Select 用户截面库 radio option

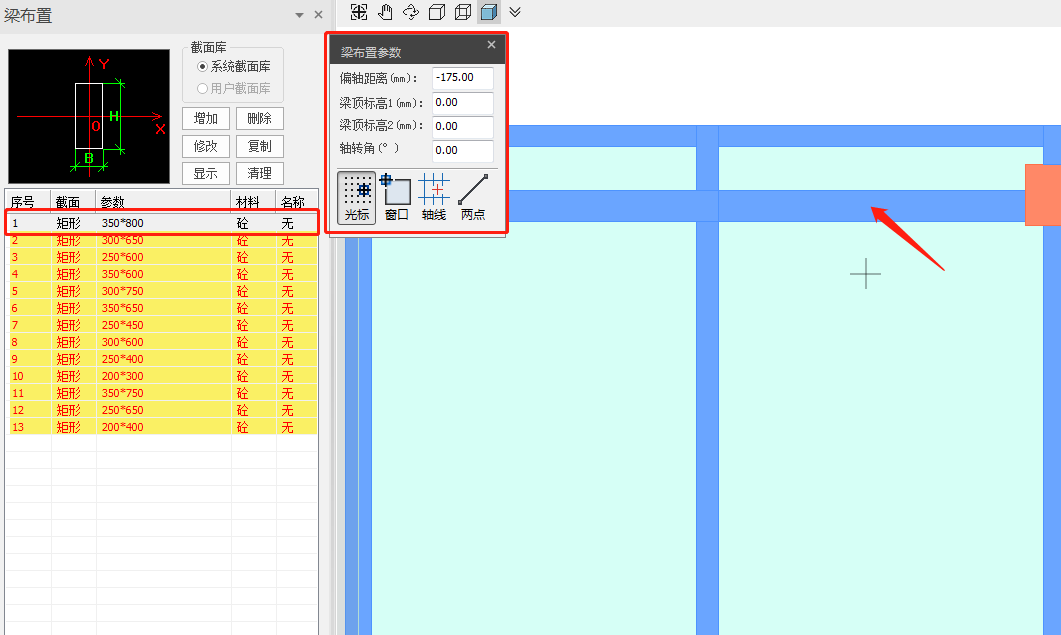click(x=203, y=88)
